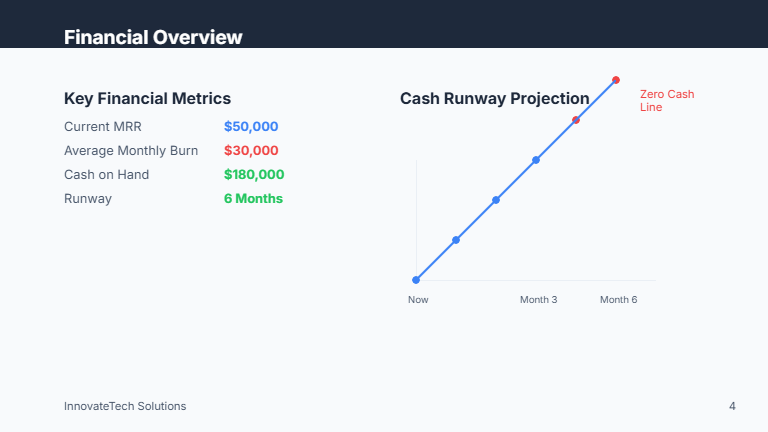Click the Current MRR label
This screenshot has height=432, width=768.
click(x=103, y=126)
